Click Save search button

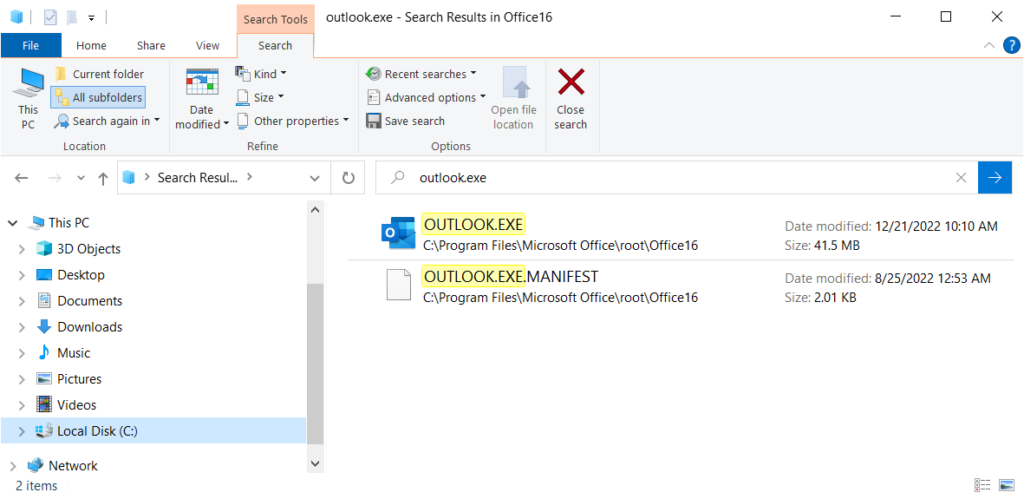pos(406,121)
